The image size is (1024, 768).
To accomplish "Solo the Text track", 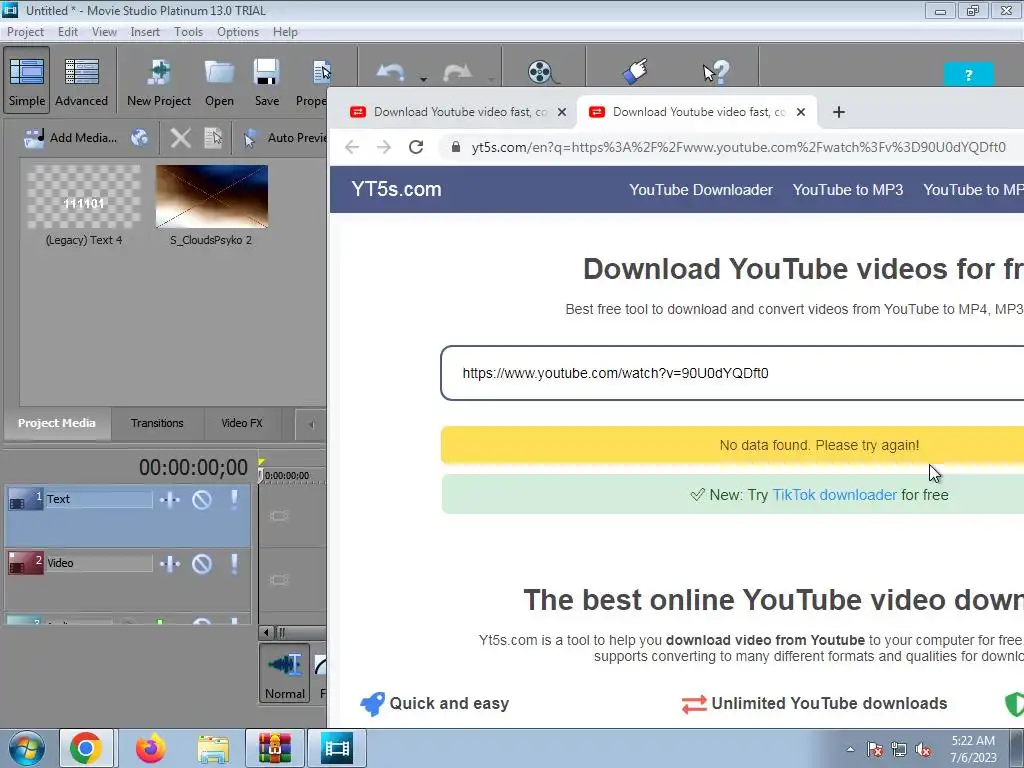I will click(234, 500).
